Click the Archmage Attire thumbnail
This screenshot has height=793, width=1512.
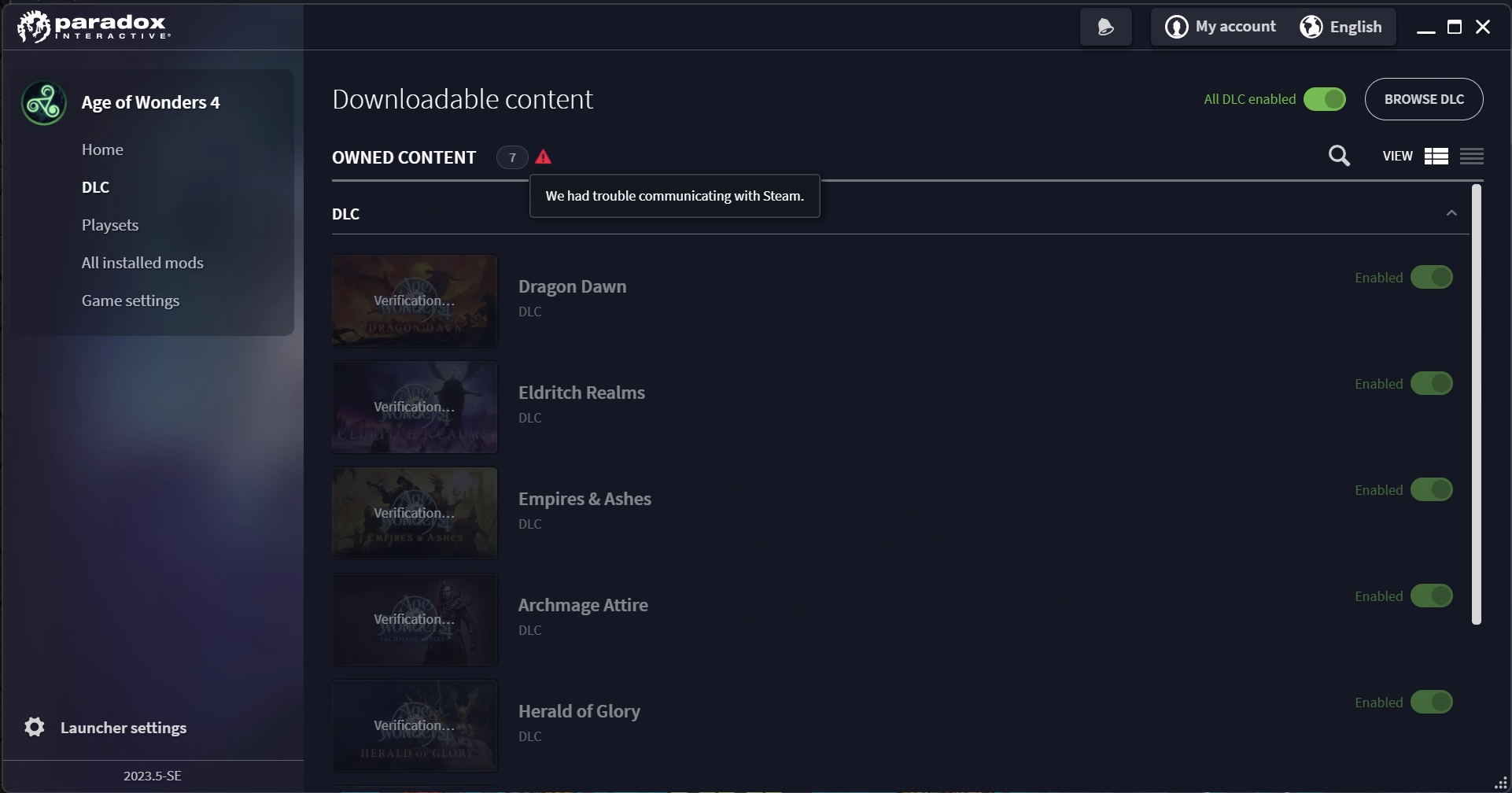415,619
